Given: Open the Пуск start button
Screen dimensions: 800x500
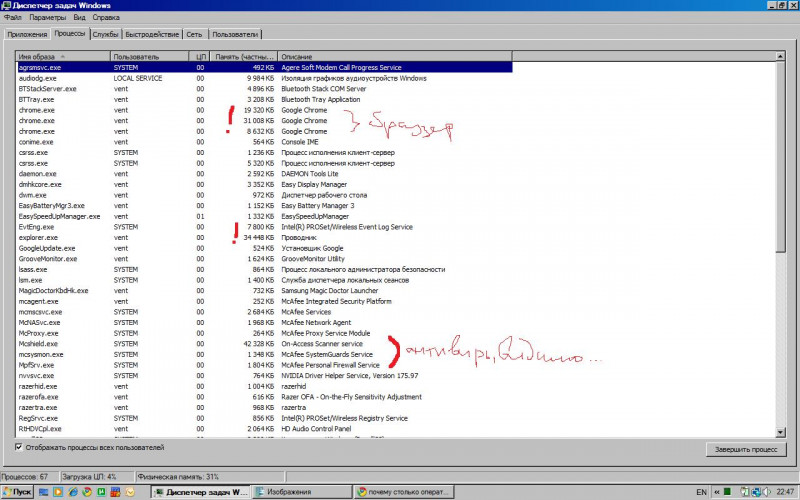Looking at the screenshot, I should point(17,492).
